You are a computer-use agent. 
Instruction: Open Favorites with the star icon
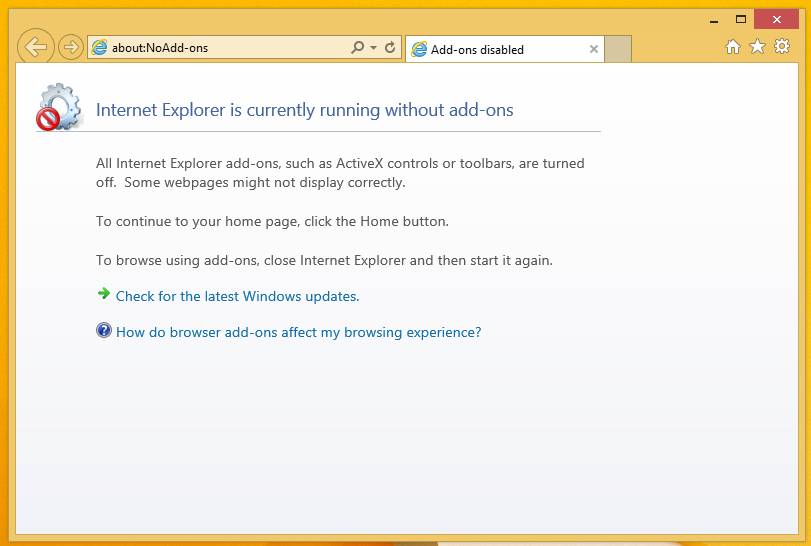[757, 47]
